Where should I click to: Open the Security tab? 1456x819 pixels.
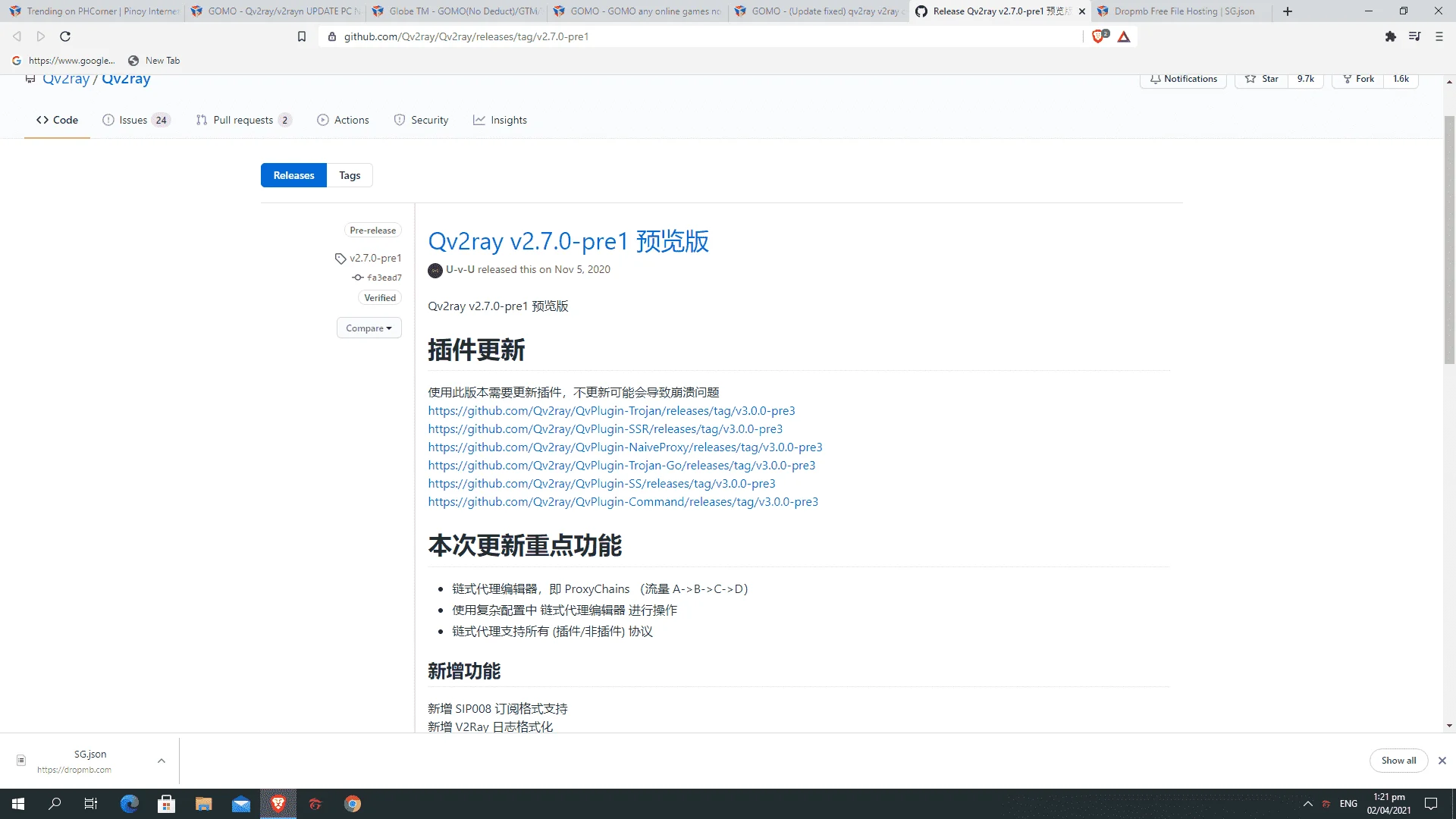point(421,120)
